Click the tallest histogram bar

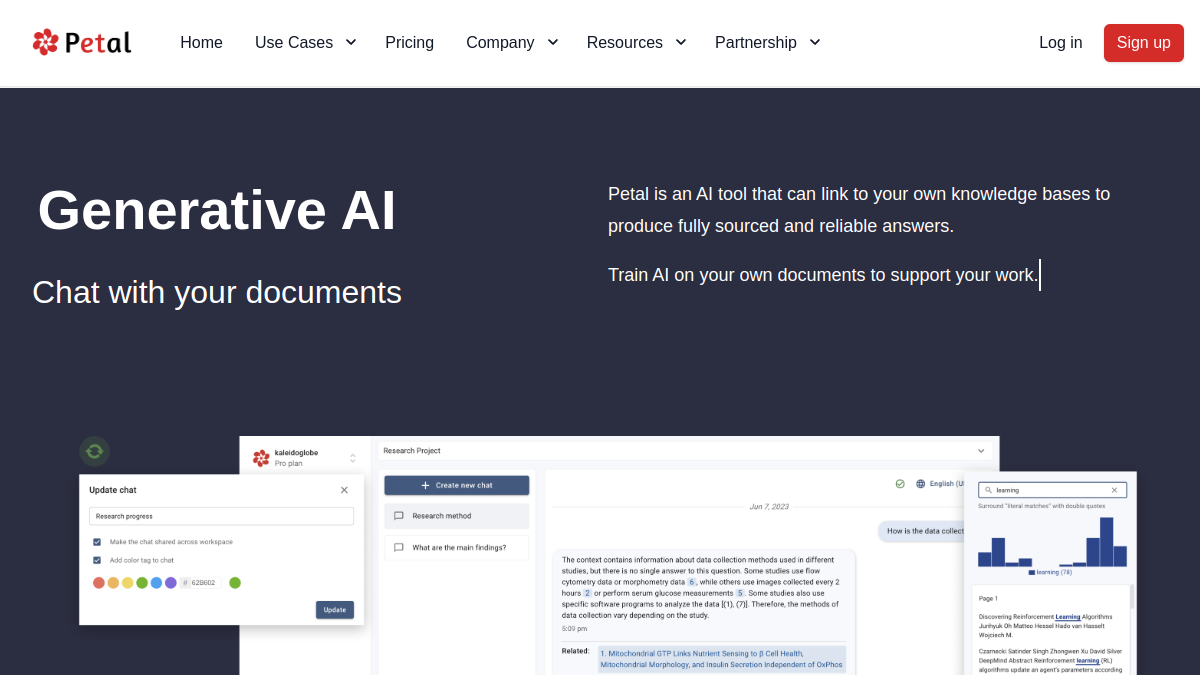pos(1106,542)
